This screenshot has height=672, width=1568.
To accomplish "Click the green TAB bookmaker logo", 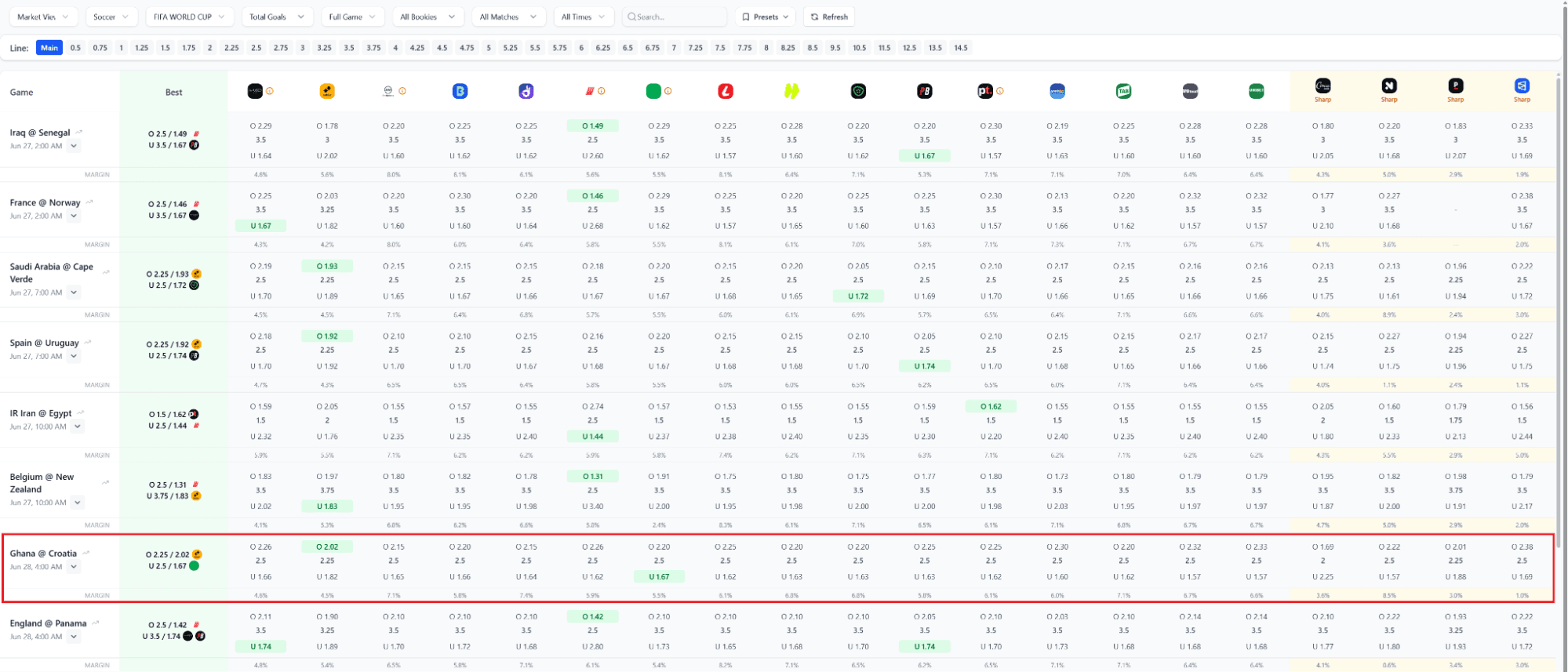I will 1124,92.
